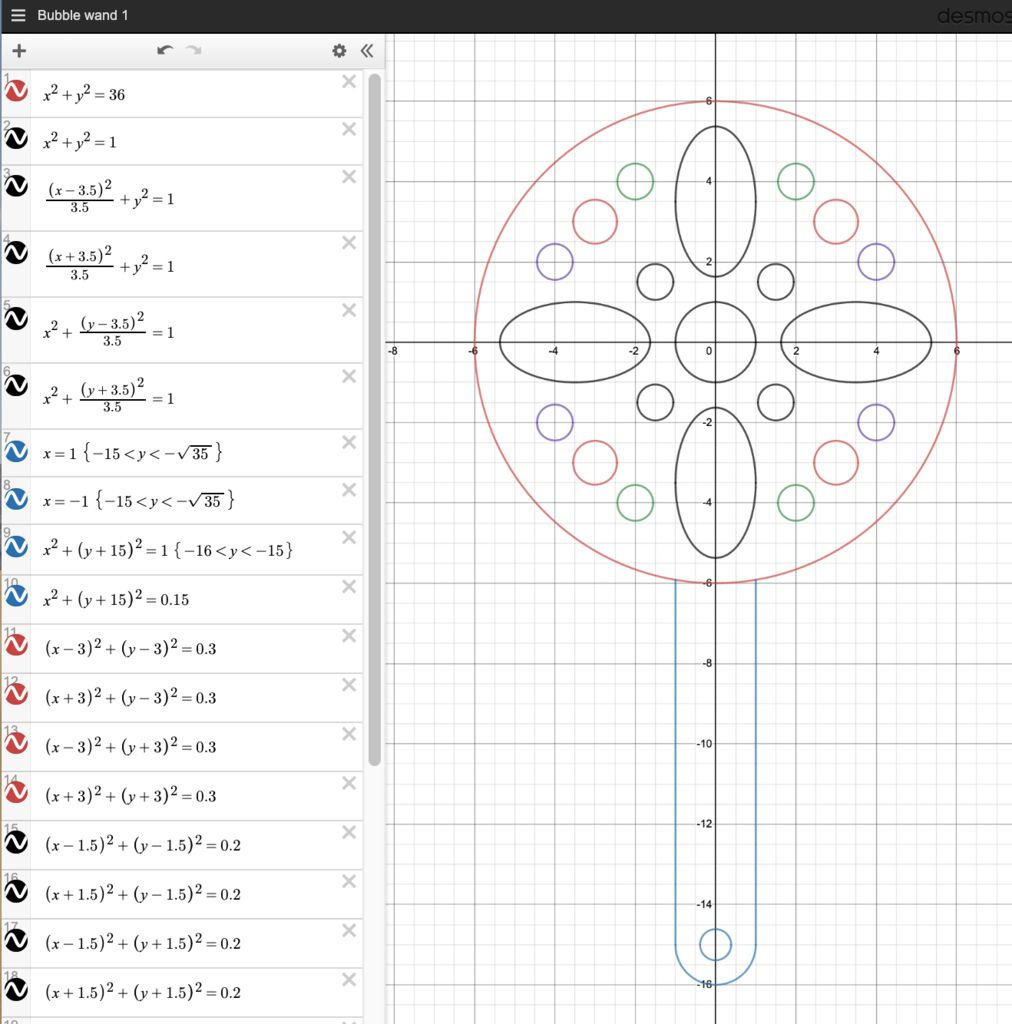The width and height of the screenshot is (1012, 1024).
Task: Hide the blue segment x=1 expression
Action: point(17,451)
